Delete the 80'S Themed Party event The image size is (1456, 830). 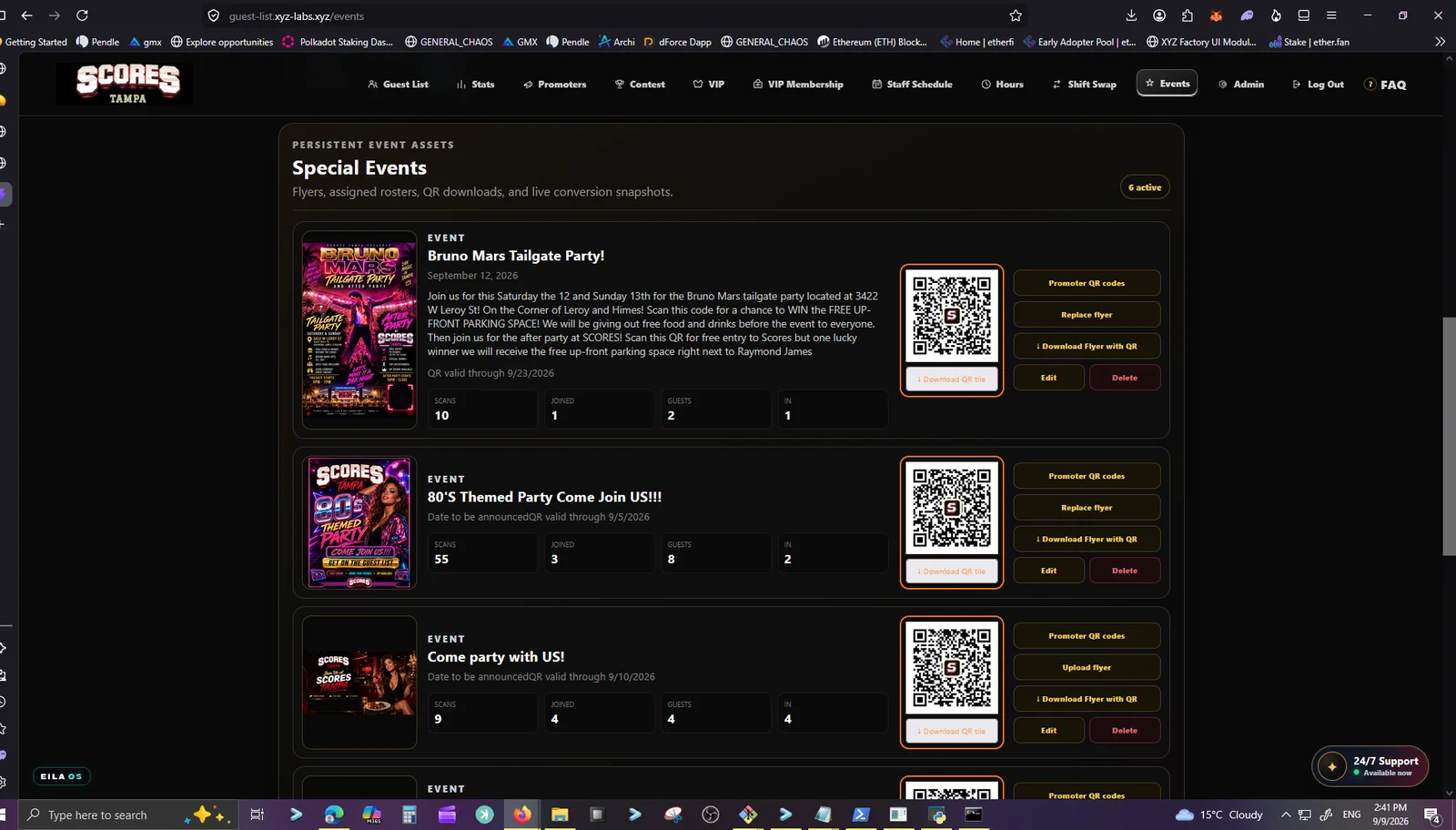click(1125, 571)
